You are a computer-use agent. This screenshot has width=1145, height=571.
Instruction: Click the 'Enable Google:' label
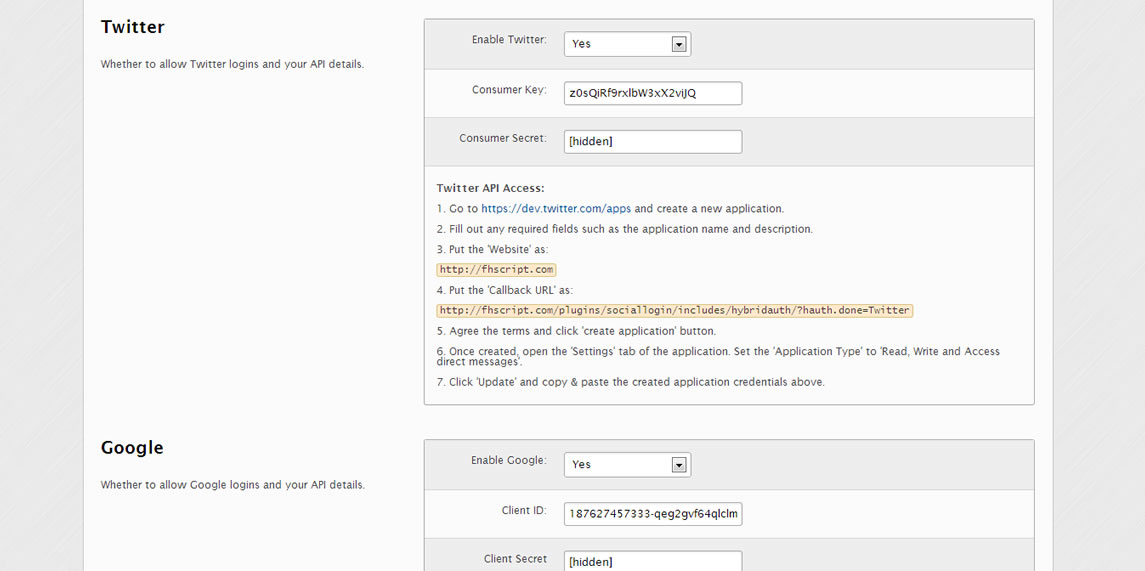coord(508,460)
